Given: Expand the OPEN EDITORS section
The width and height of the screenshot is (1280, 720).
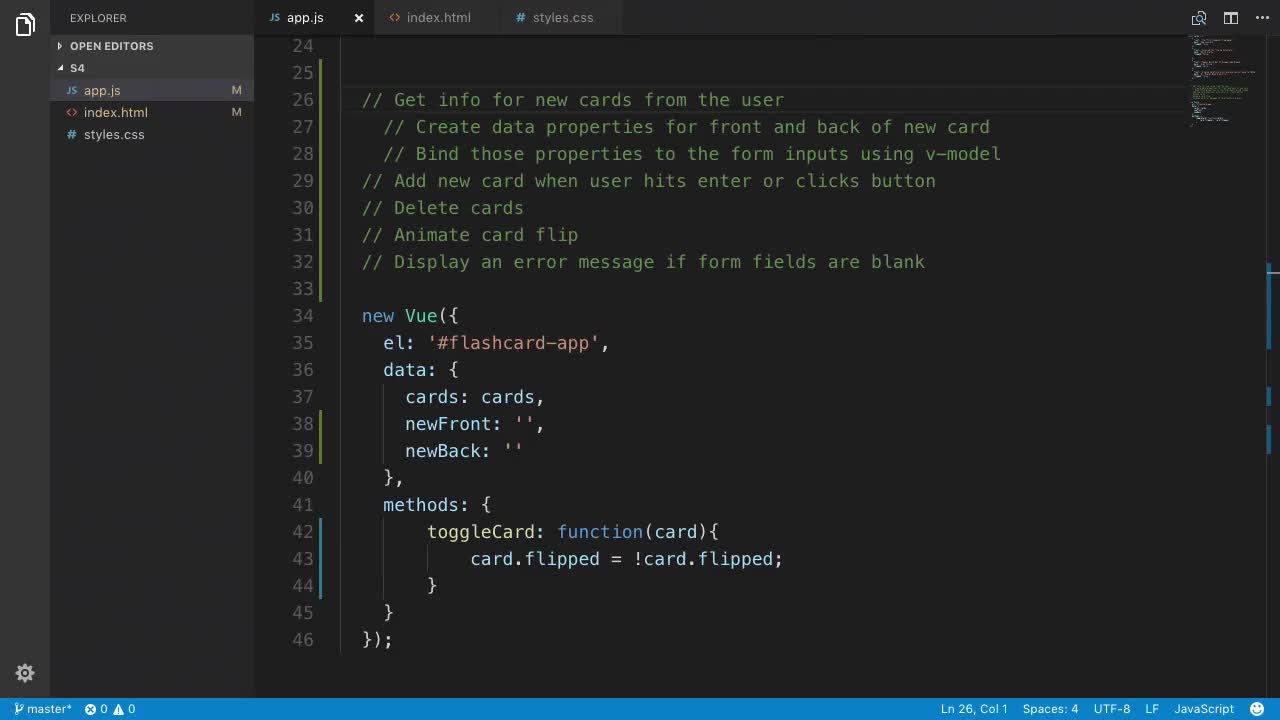Looking at the screenshot, I should tap(111, 46).
